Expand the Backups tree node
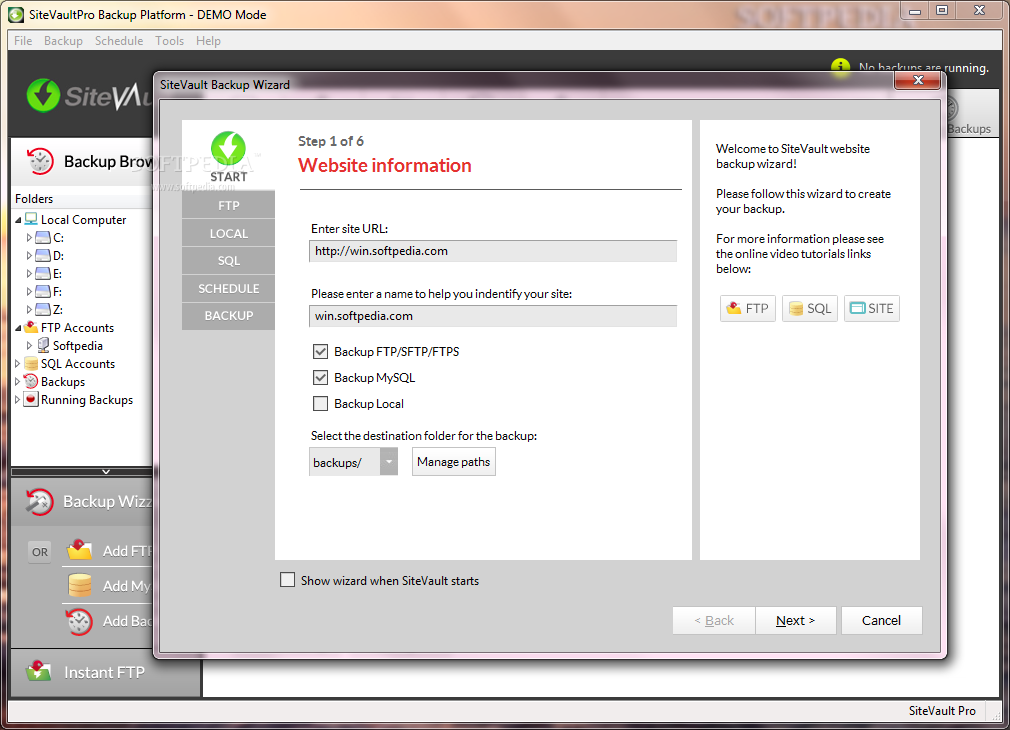Screen dimensions: 1010x730 click(x=17, y=381)
